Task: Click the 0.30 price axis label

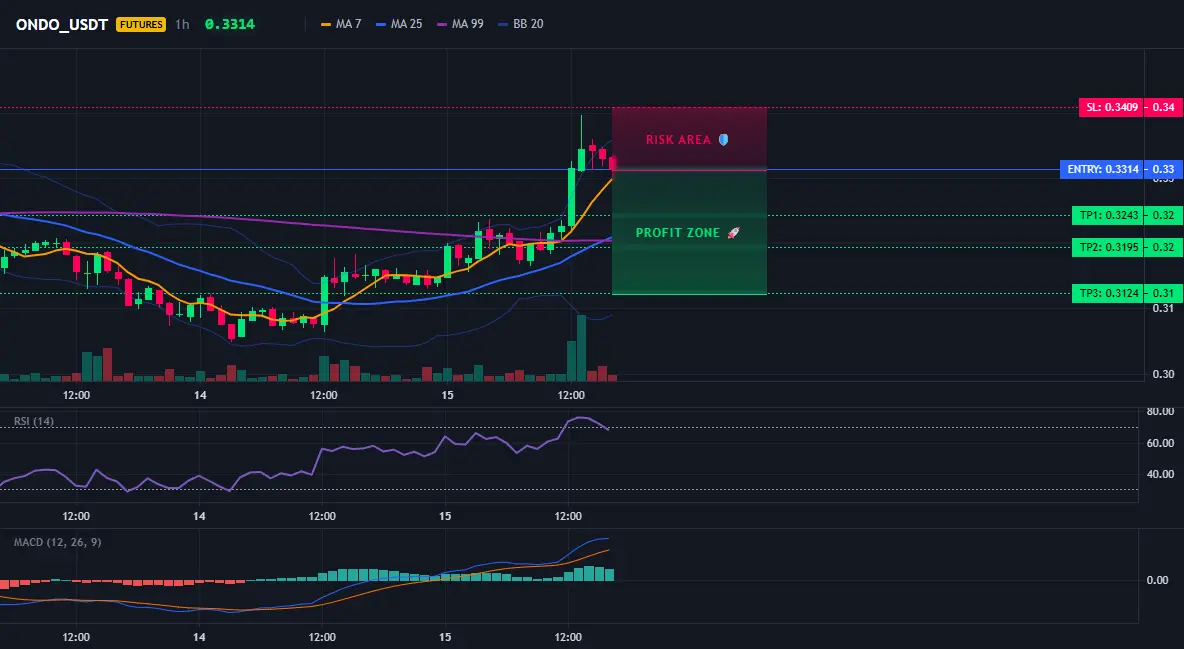Action: pyautogui.click(x=1164, y=374)
